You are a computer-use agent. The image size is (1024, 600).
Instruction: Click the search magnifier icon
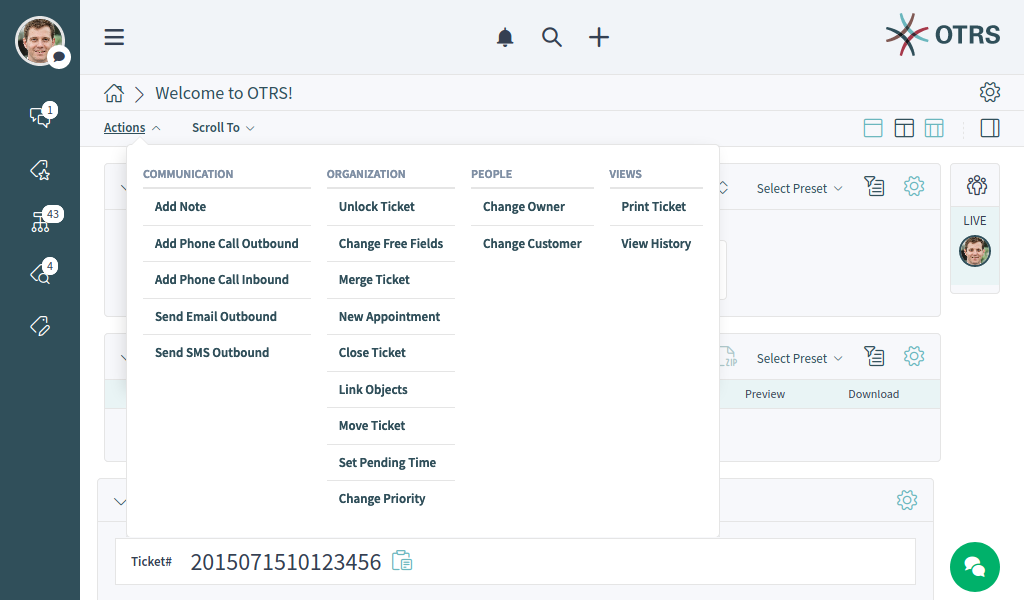tap(552, 37)
